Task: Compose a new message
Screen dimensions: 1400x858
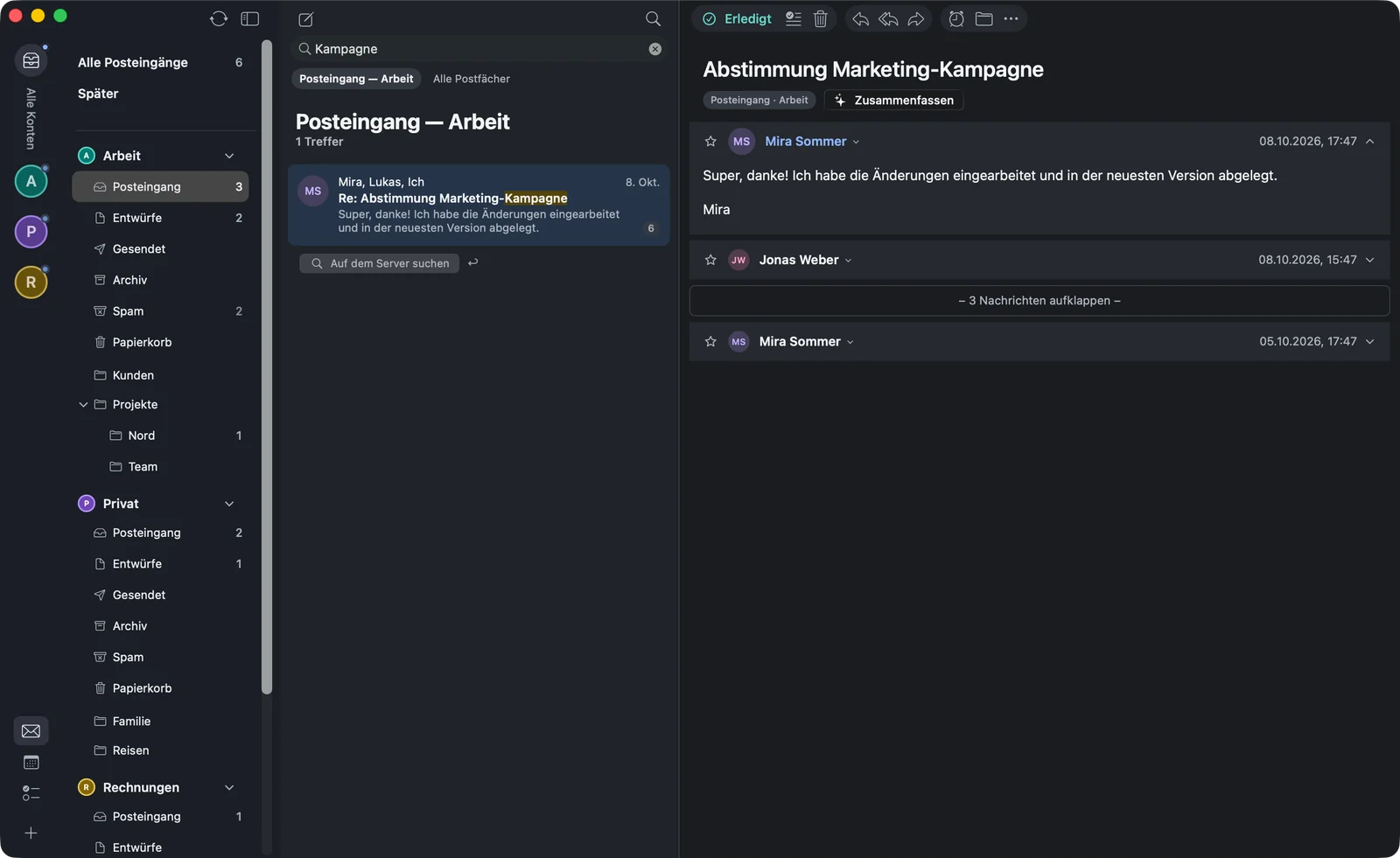Action: (x=305, y=19)
